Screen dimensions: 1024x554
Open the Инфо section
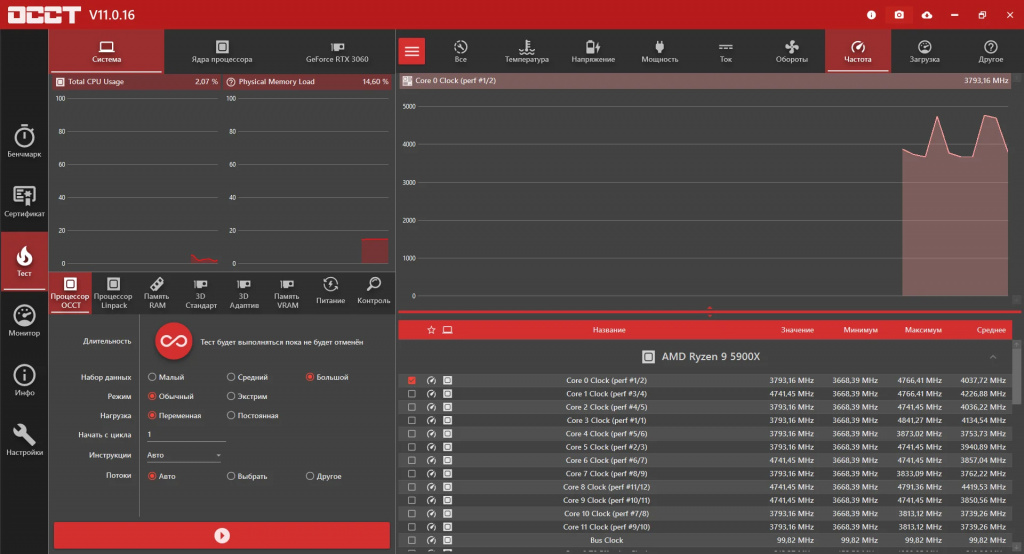pyautogui.click(x=24, y=380)
